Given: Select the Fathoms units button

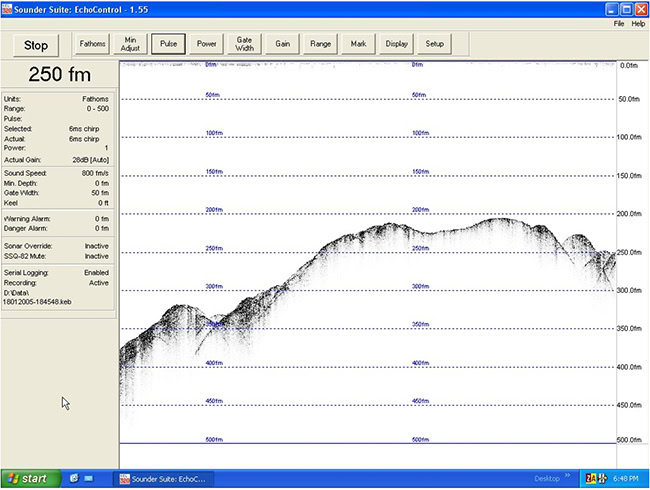Looking at the screenshot, I should pyautogui.click(x=92, y=44).
